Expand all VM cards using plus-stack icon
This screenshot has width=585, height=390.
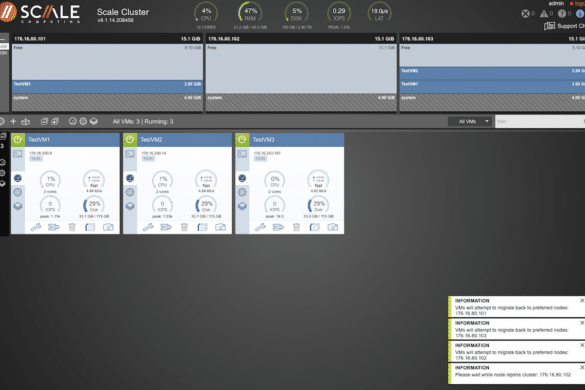pos(55,121)
